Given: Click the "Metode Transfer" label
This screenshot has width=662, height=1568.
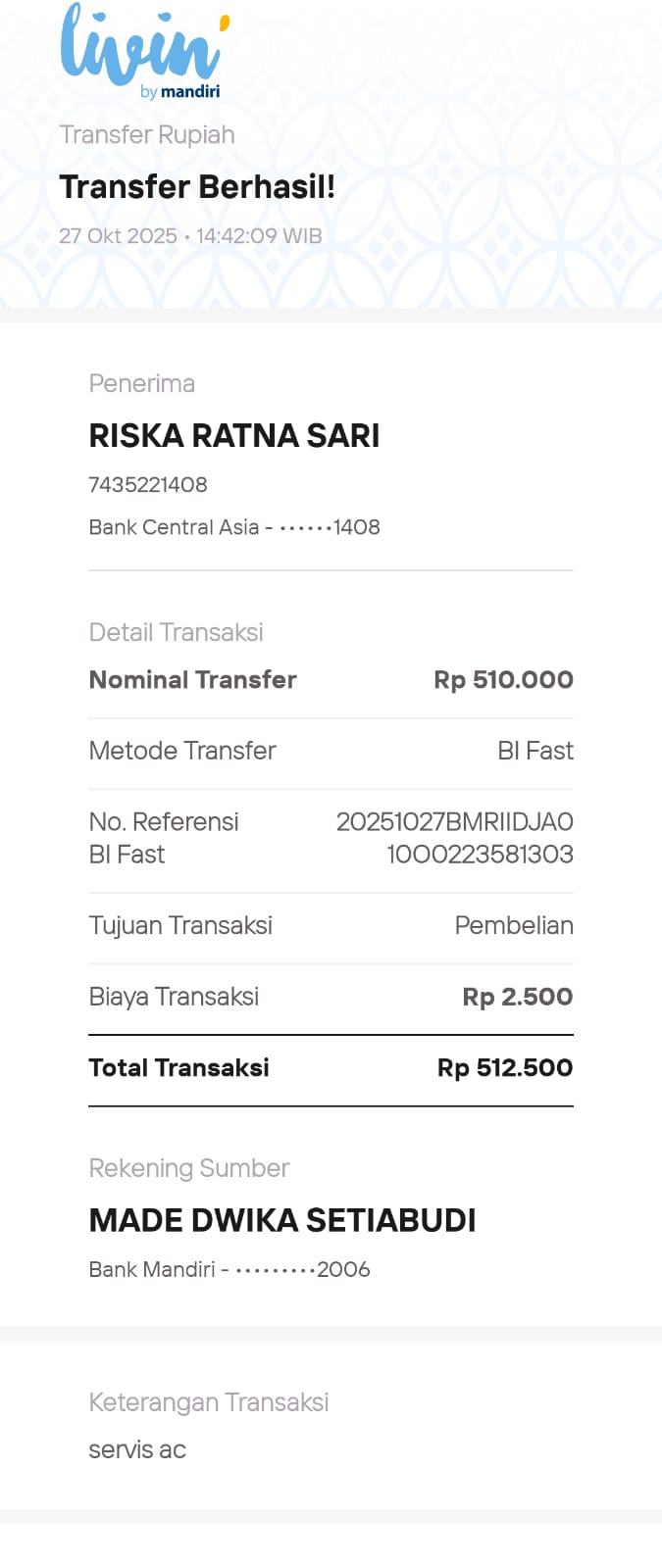Looking at the screenshot, I should 182,751.
